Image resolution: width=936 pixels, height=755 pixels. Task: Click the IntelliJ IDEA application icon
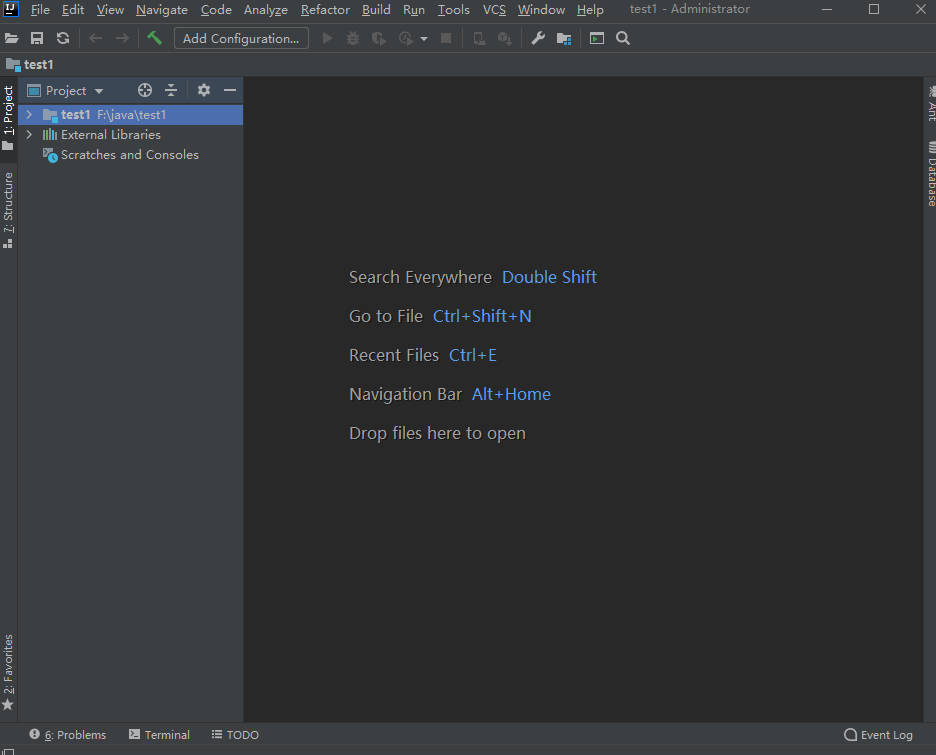click(11, 9)
